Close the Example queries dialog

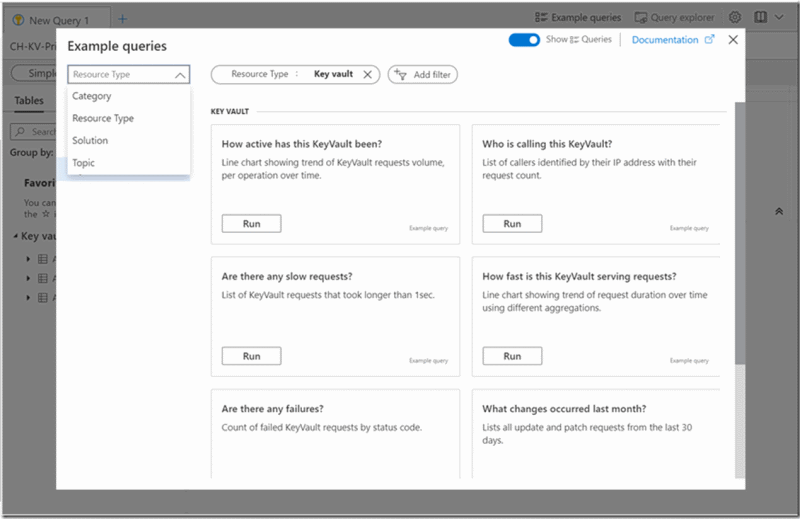pyautogui.click(x=733, y=40)
